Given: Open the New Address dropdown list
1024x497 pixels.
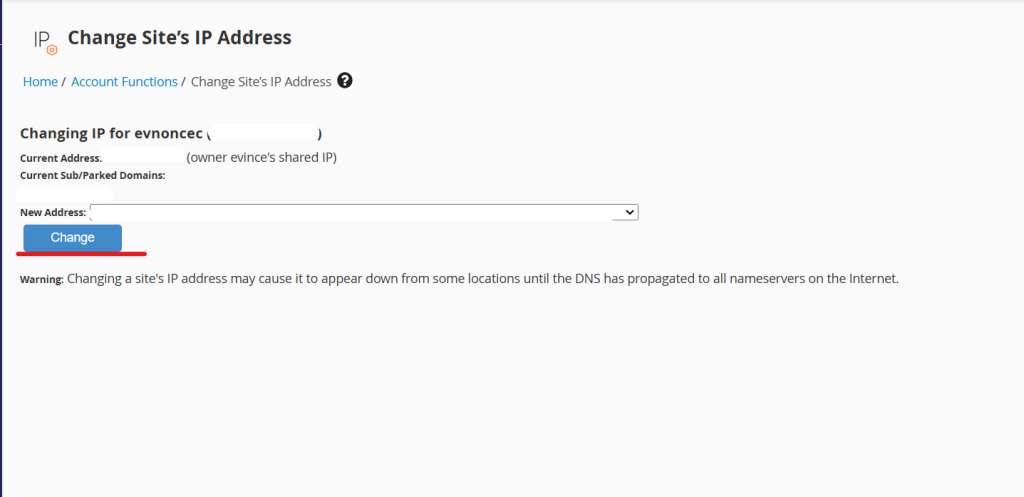Looking at the screenshot, I should 363,212.
